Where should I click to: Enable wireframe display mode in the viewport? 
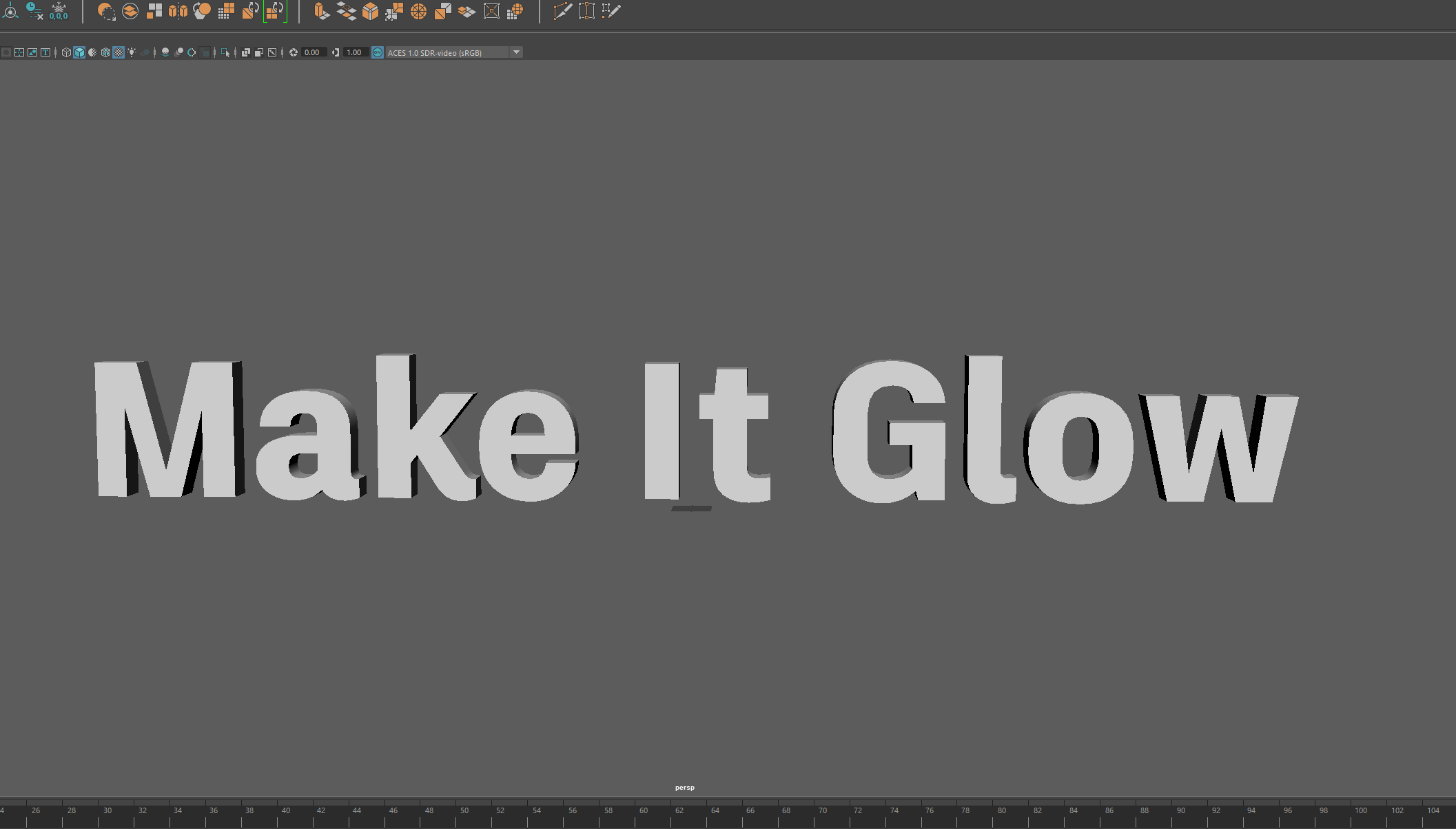pos(65,52)
